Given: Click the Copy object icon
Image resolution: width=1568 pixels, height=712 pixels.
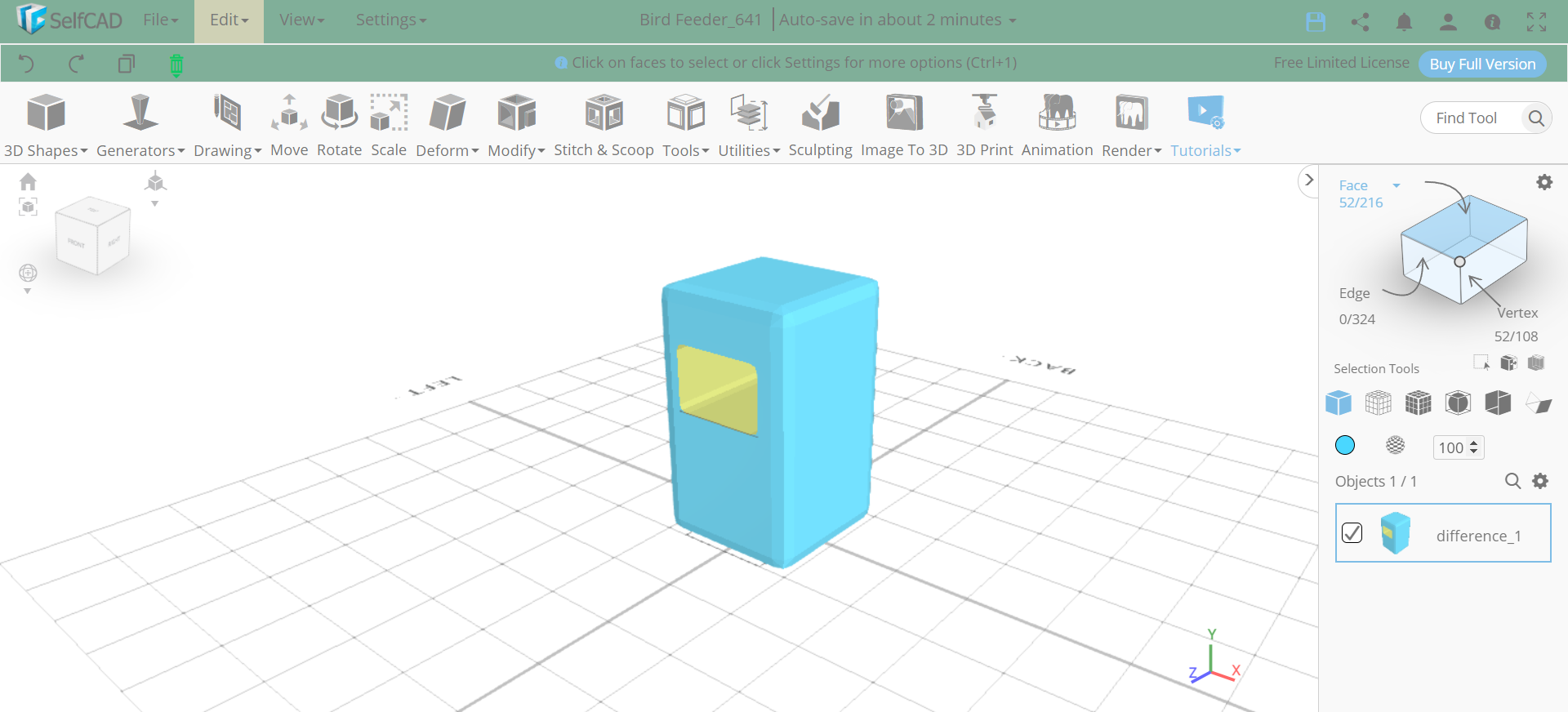Looking at the screenshot, I should click(126, 64).
